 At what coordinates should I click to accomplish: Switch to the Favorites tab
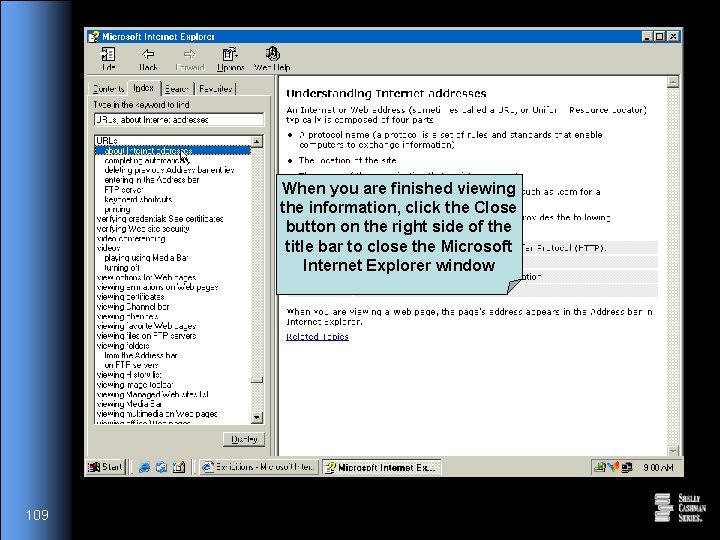click(215, 89)
